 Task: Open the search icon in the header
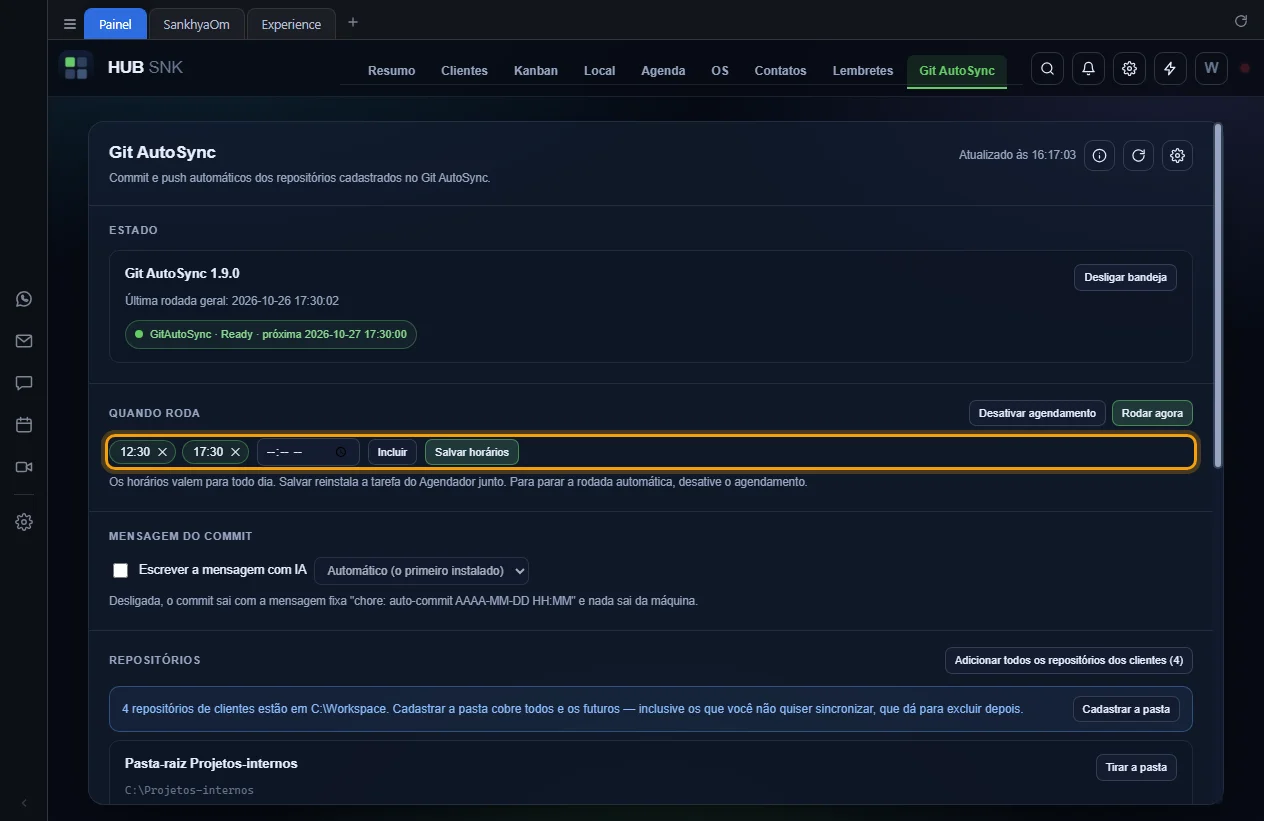(1047, 69)
